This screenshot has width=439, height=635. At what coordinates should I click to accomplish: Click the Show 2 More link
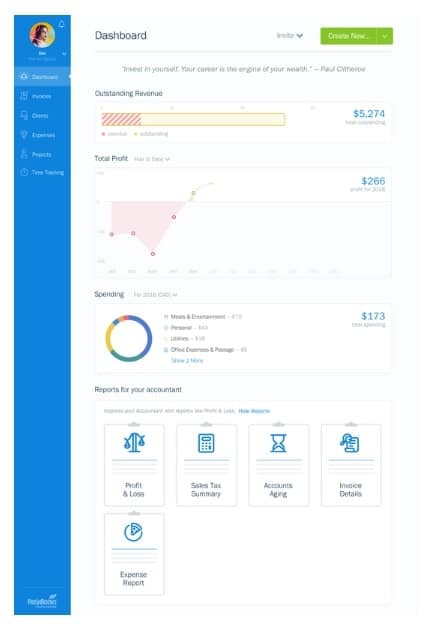coord(187,360)
